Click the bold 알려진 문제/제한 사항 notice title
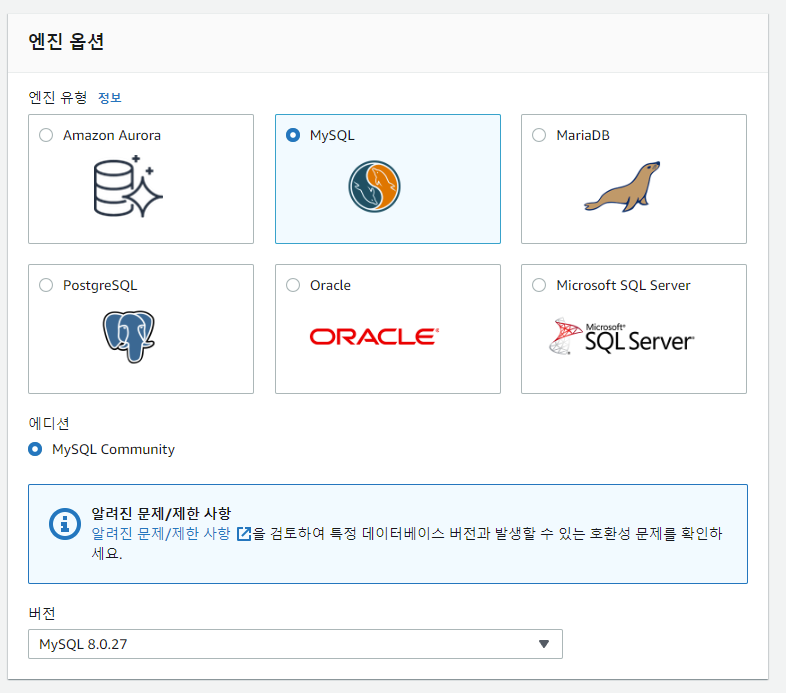Viewport: 786px width, 693px height. 161,513
